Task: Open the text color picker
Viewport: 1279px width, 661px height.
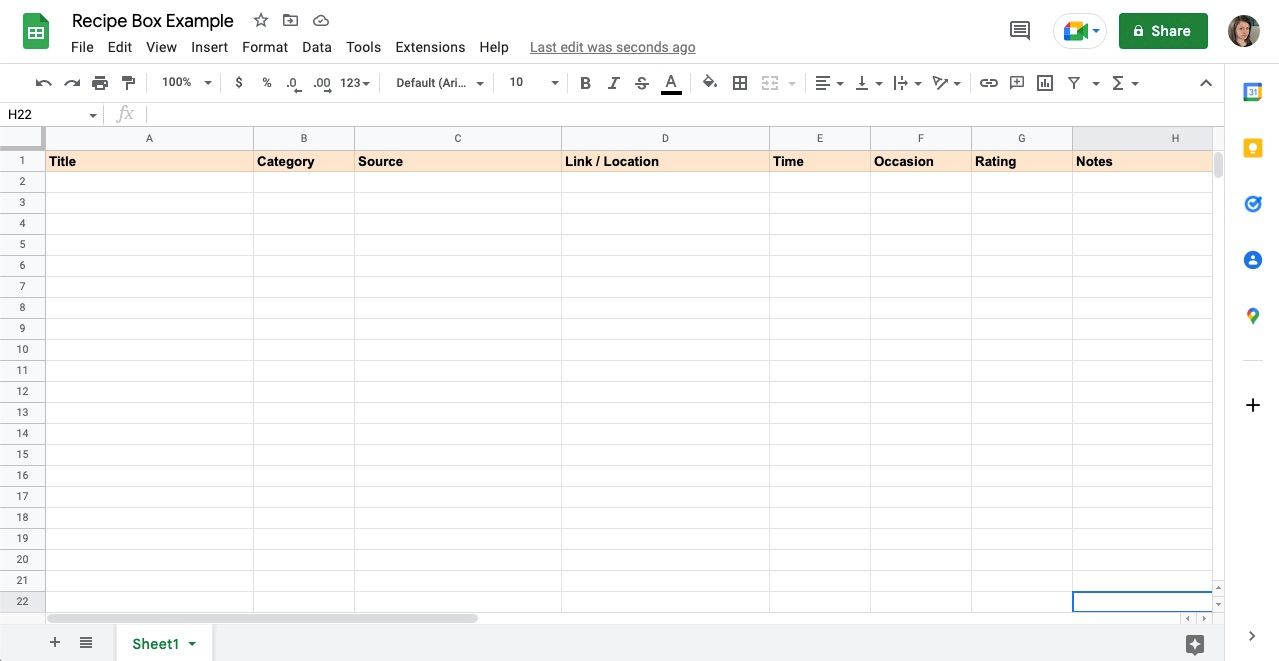Action: pos(671,83)
